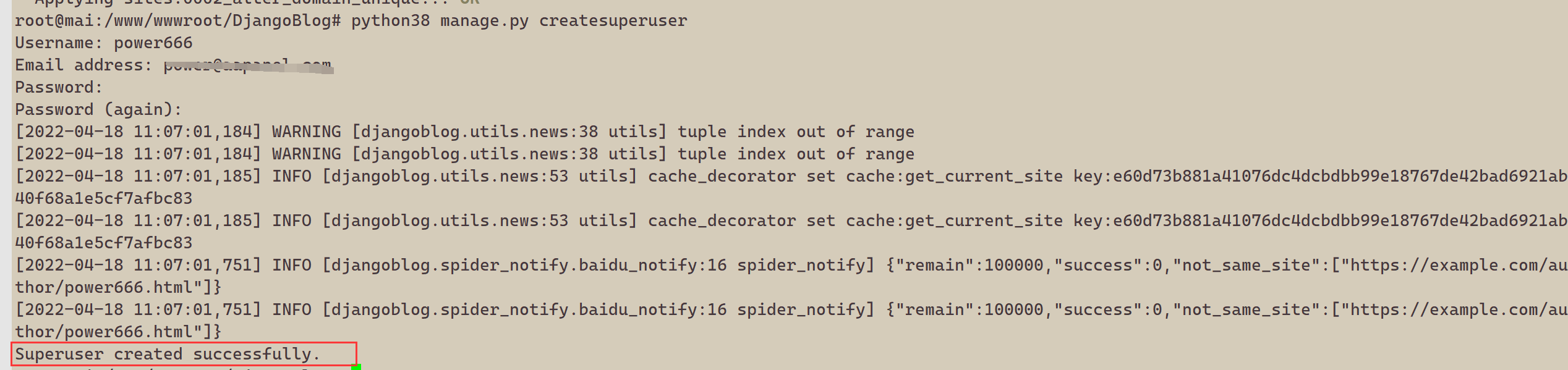Click the root@mai shell prompt path

tap(177, 21)
